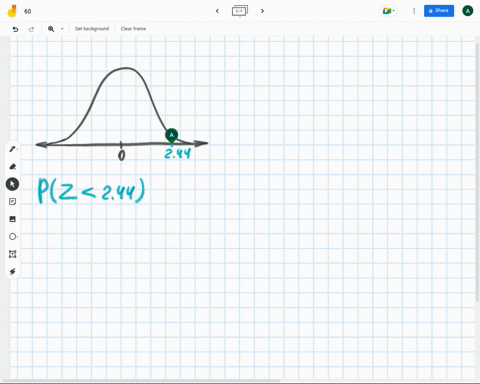Go to the previous frame

(217, 11)
